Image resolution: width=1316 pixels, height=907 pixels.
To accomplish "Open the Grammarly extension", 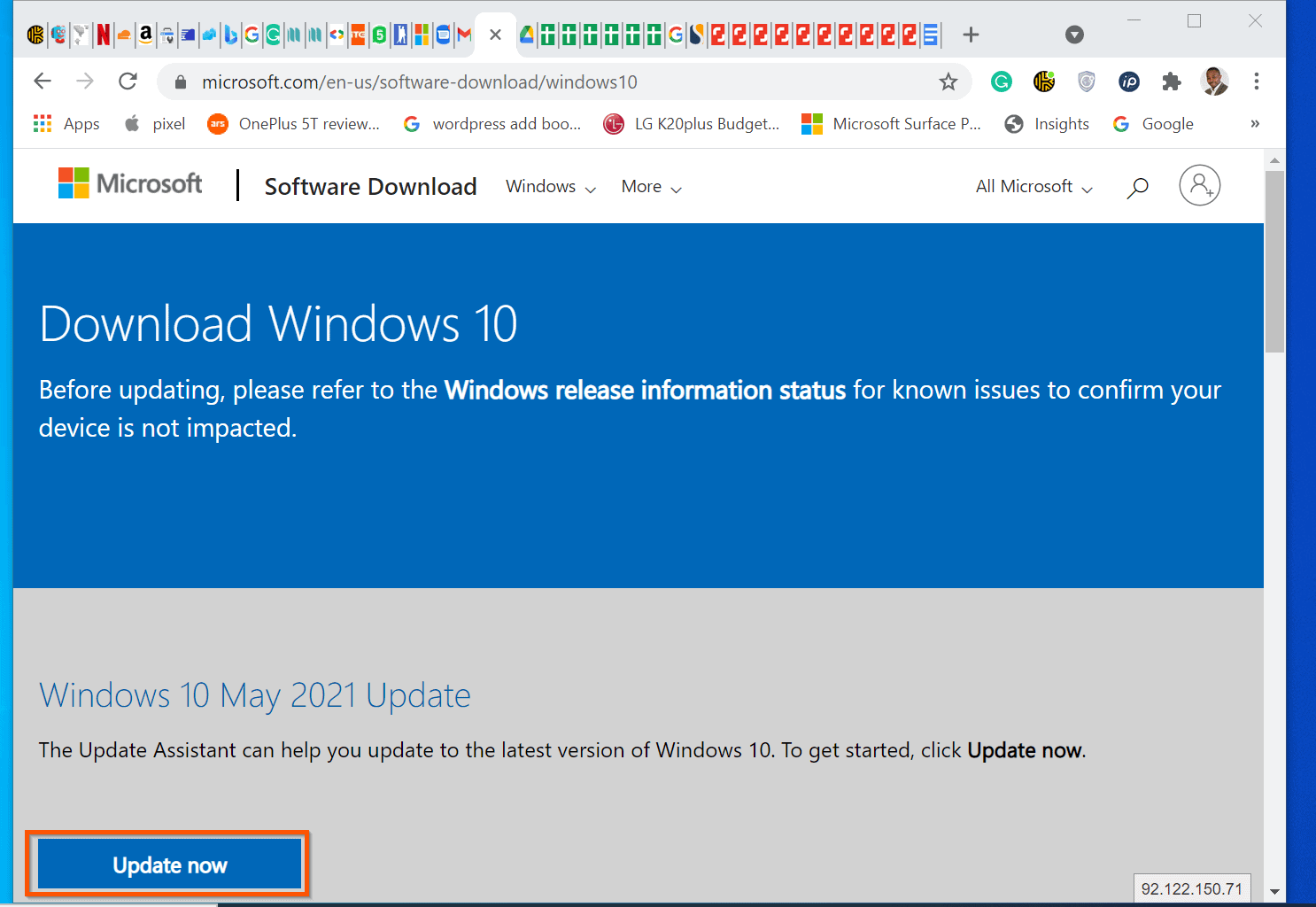I will pyautogui.click(x=1002, y=81).
